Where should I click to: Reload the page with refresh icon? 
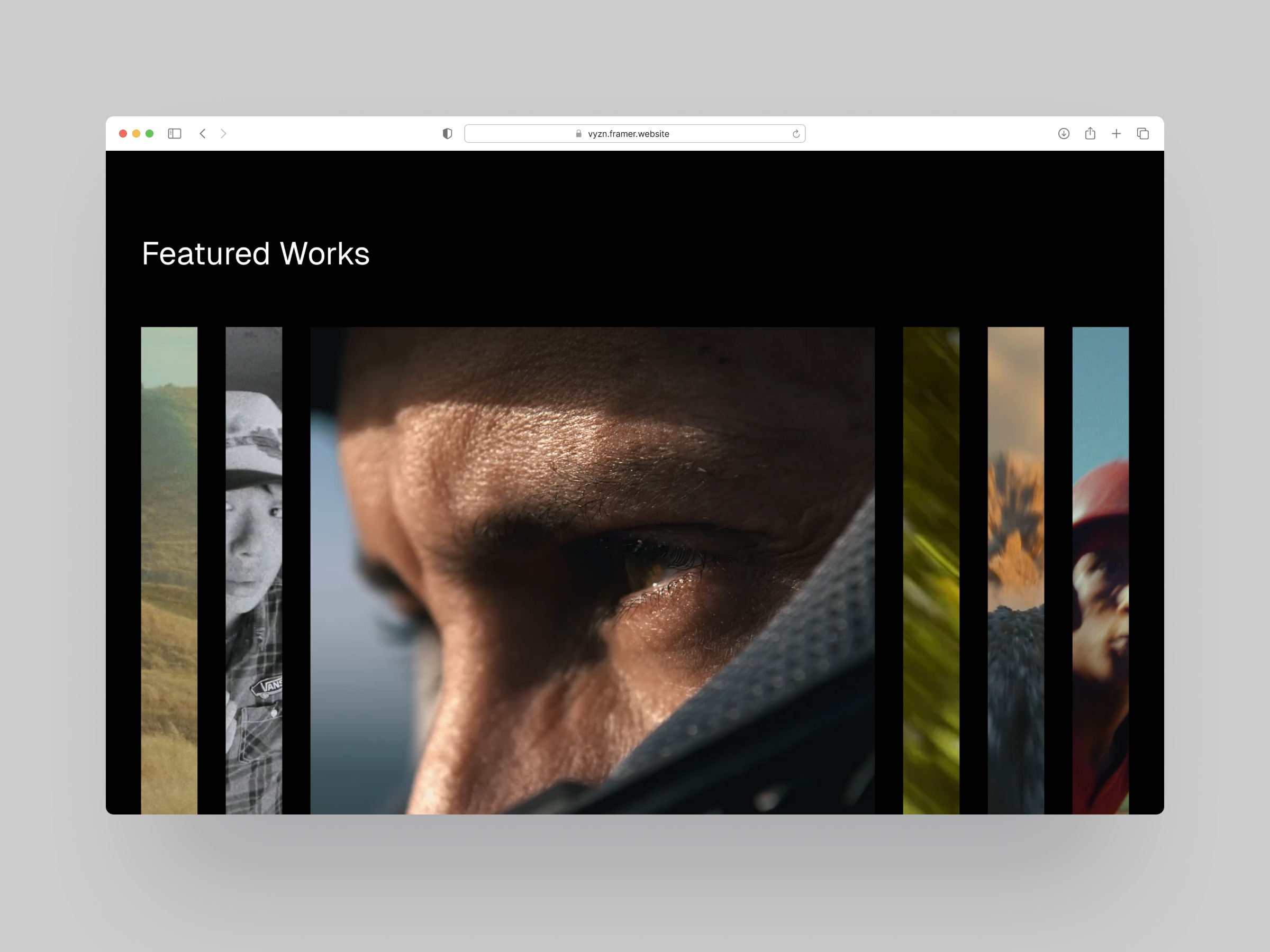tap(796, 134)
